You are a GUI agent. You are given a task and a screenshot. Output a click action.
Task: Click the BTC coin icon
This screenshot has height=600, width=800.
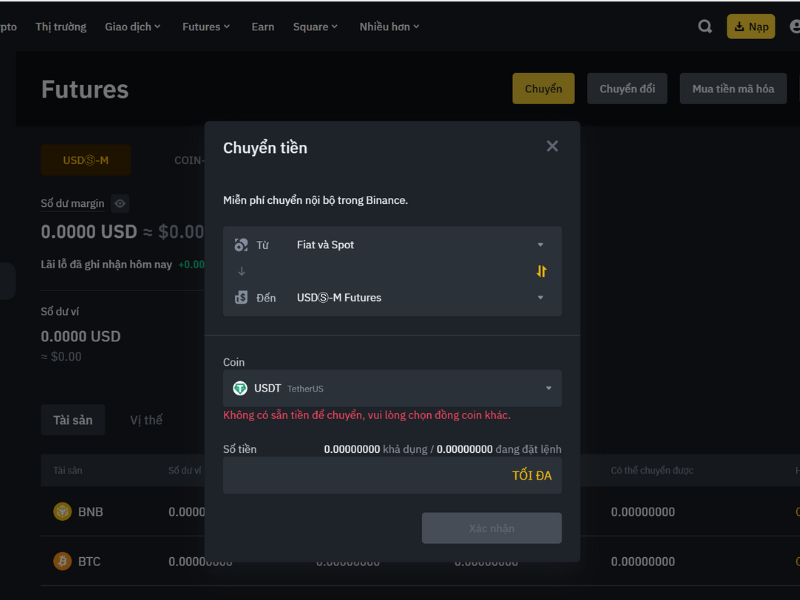(62, 561)
